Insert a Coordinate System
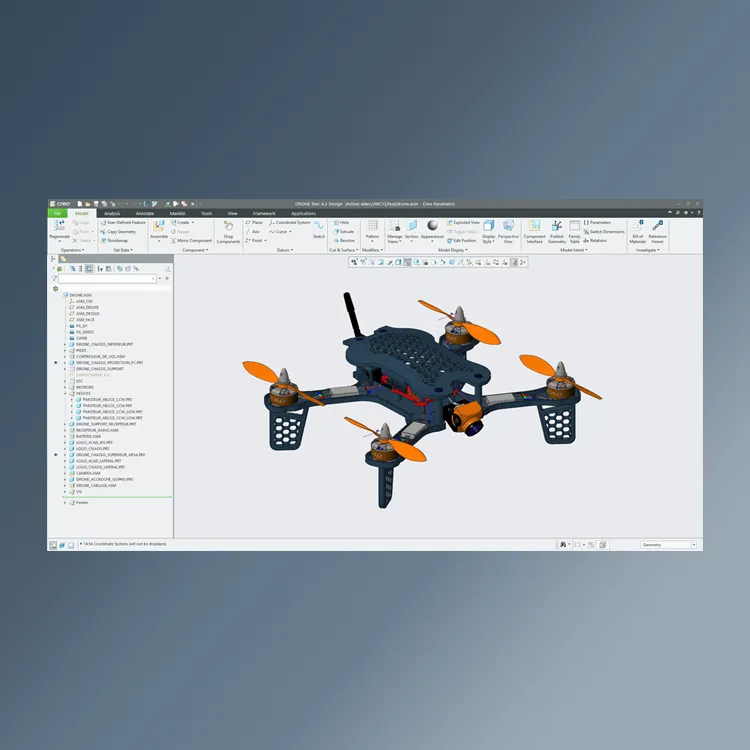The height and width of the screenshot is (750, 750). click(x=290, y=222)
